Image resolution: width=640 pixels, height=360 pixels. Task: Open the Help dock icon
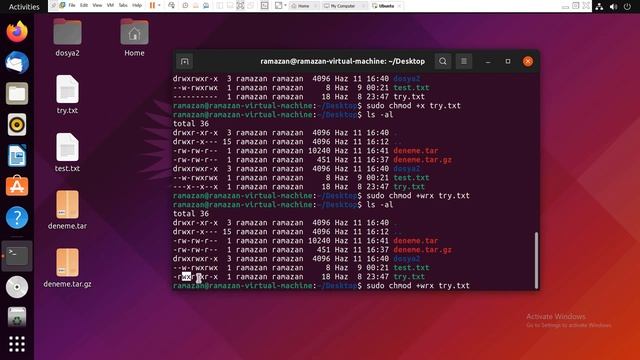(17, 217)
